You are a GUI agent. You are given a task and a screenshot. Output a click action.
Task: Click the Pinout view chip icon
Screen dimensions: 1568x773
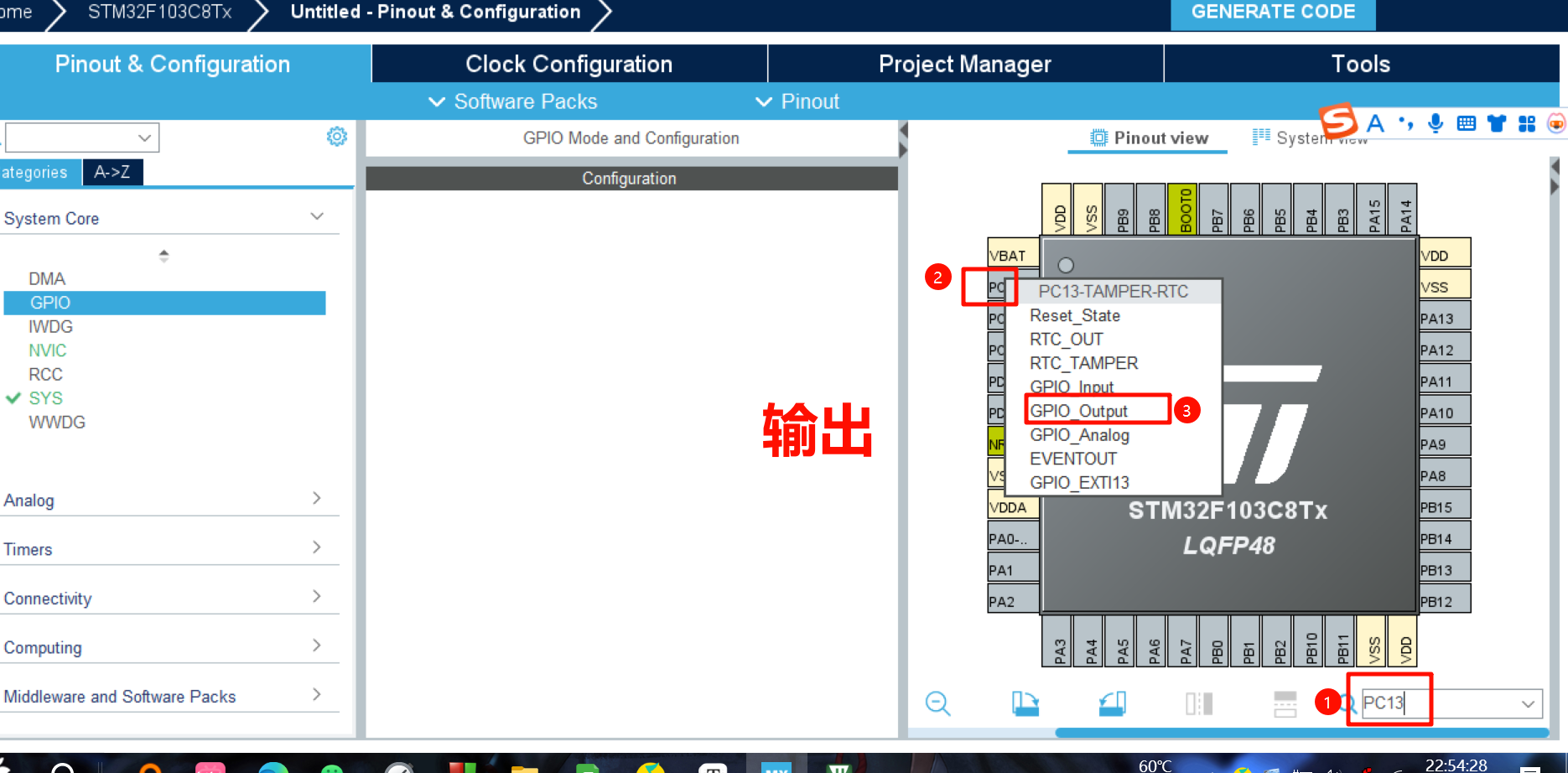[x=1098, y=137]
